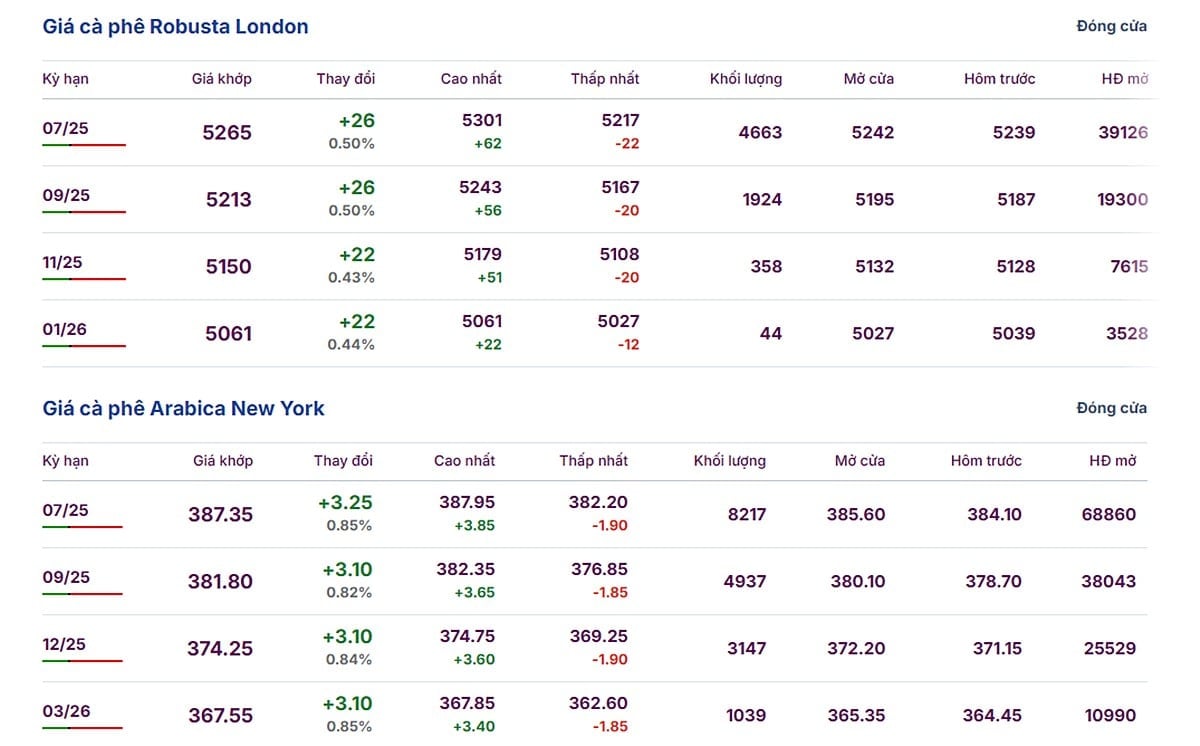Click the Arabica 'Đóng cửa' status label
1200x746 pixels.
pos(1112,408)
